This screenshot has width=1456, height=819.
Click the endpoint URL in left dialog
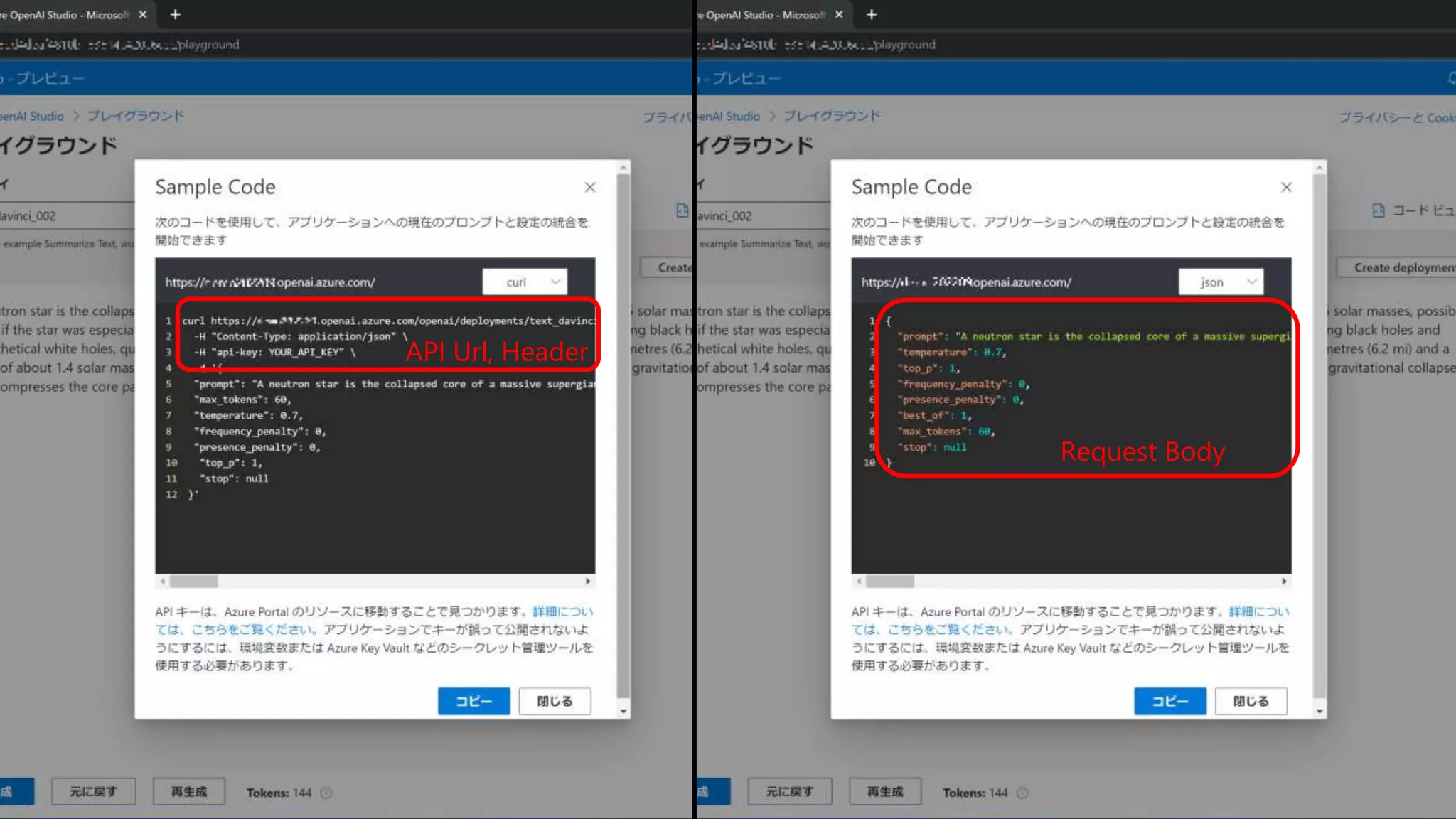(270, 282)
